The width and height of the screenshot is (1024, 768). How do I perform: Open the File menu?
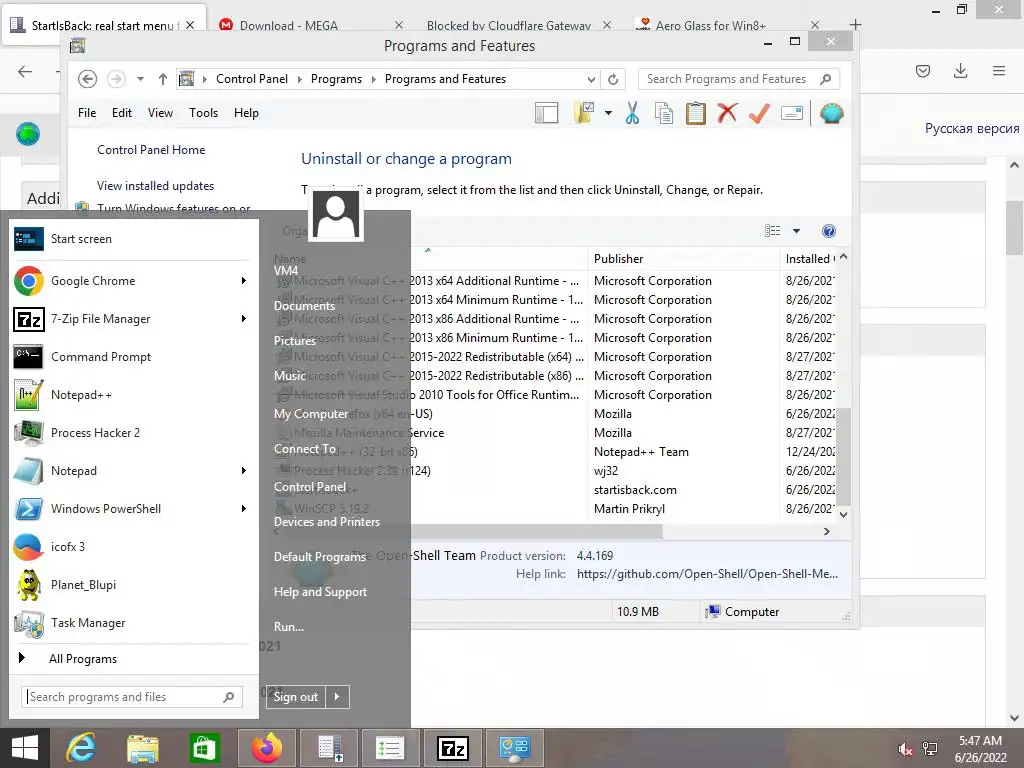point(87,113)
